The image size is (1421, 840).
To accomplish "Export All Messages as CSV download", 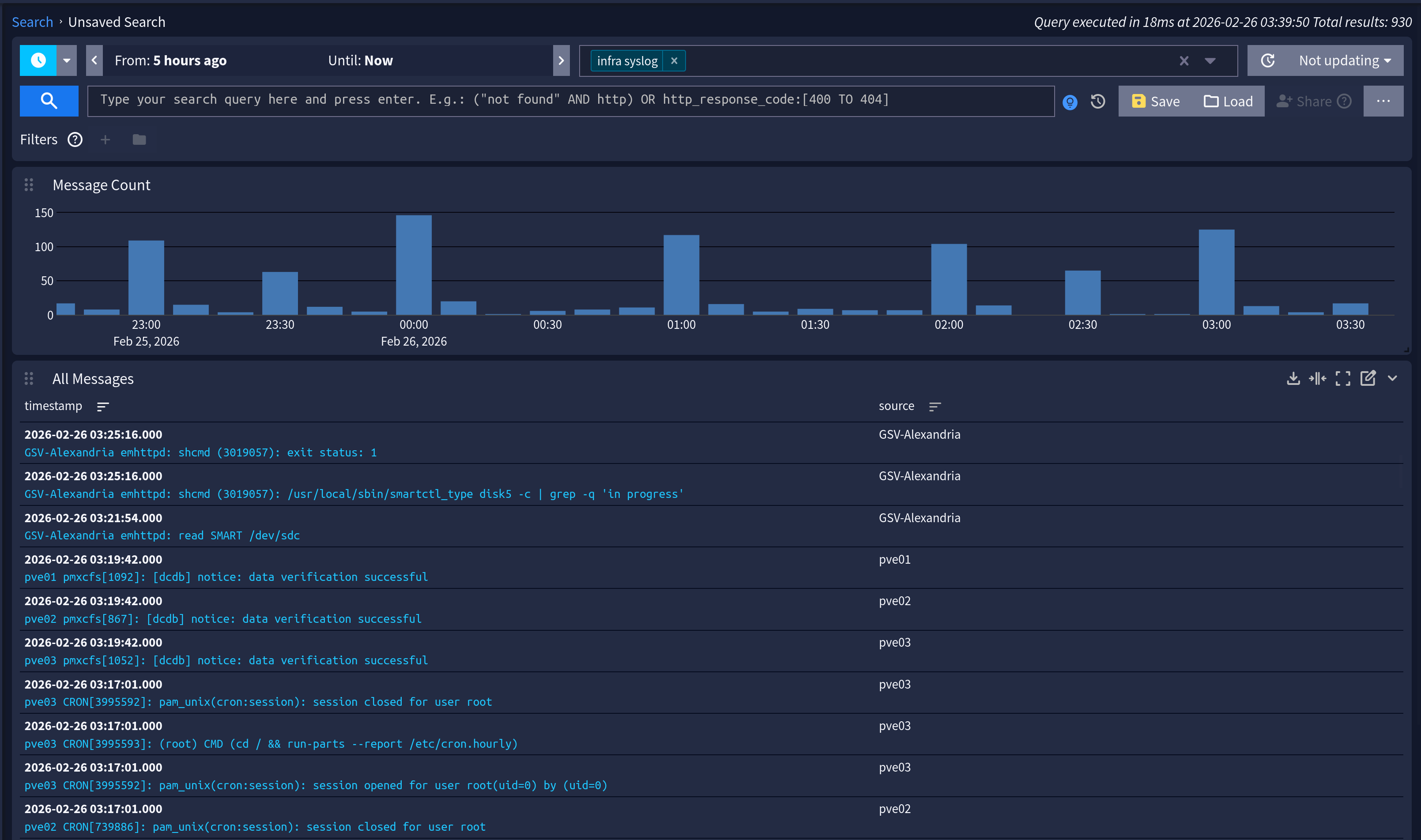I will (x=1293, y=378).
